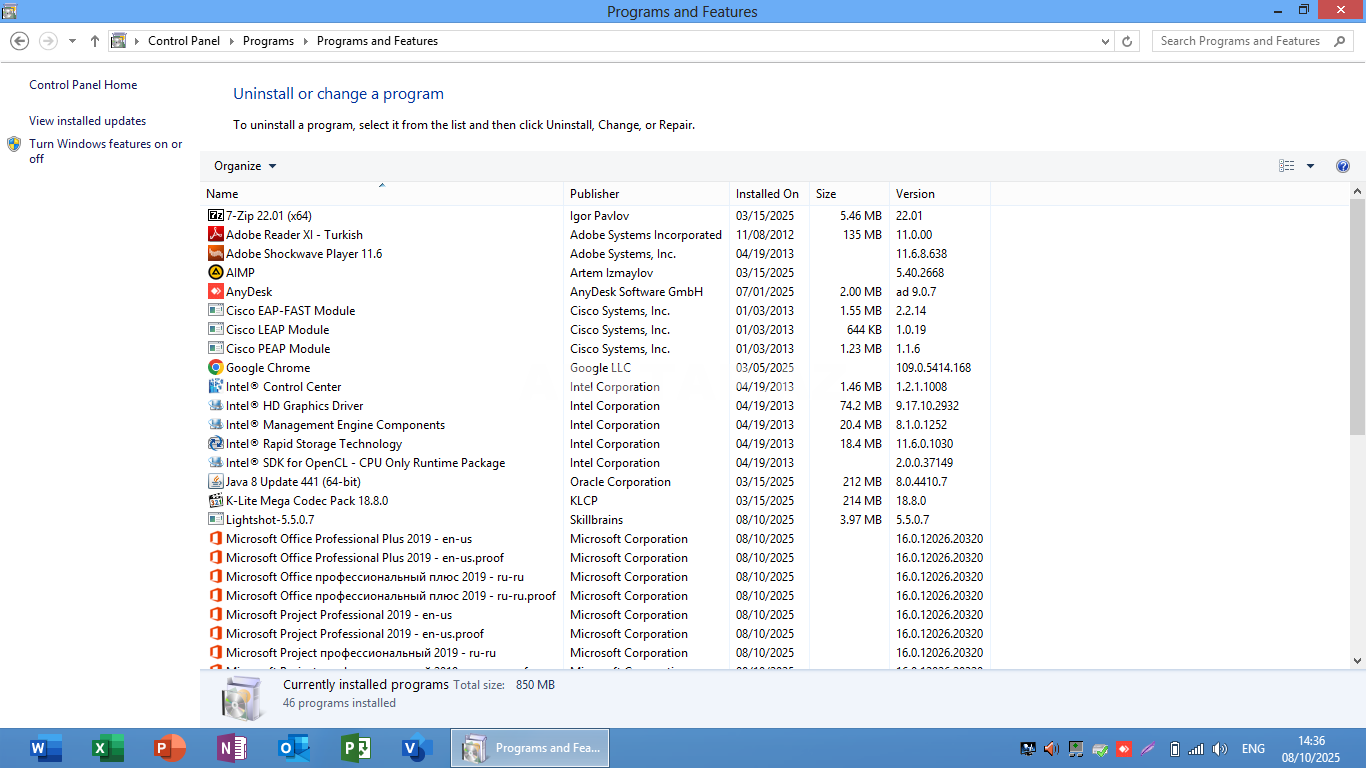Screen dimensions: 1366x768
Task: Launch Outlook taskbar icon
Action: coord(294,748)
